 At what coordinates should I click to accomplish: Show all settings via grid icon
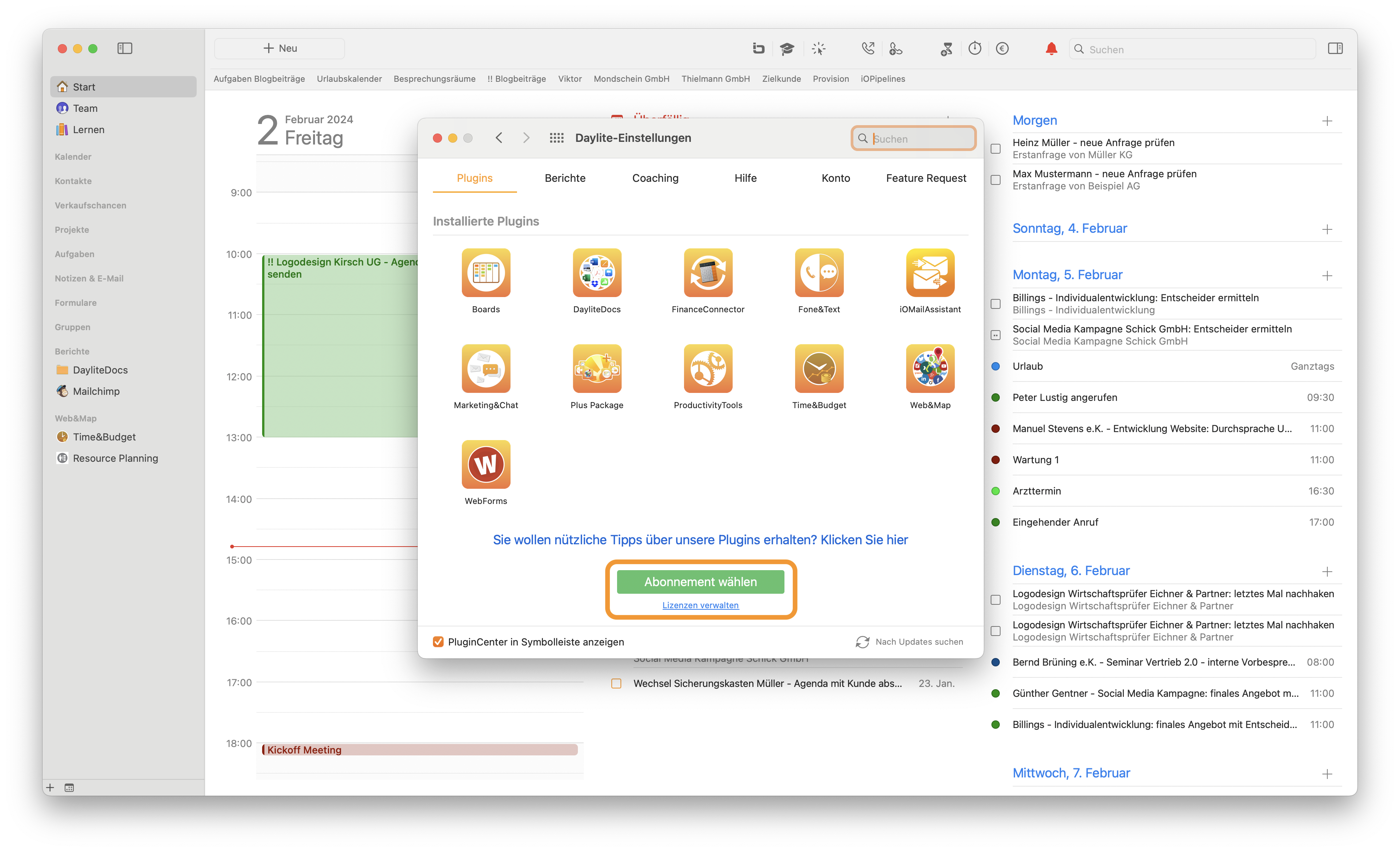point(556,138)
